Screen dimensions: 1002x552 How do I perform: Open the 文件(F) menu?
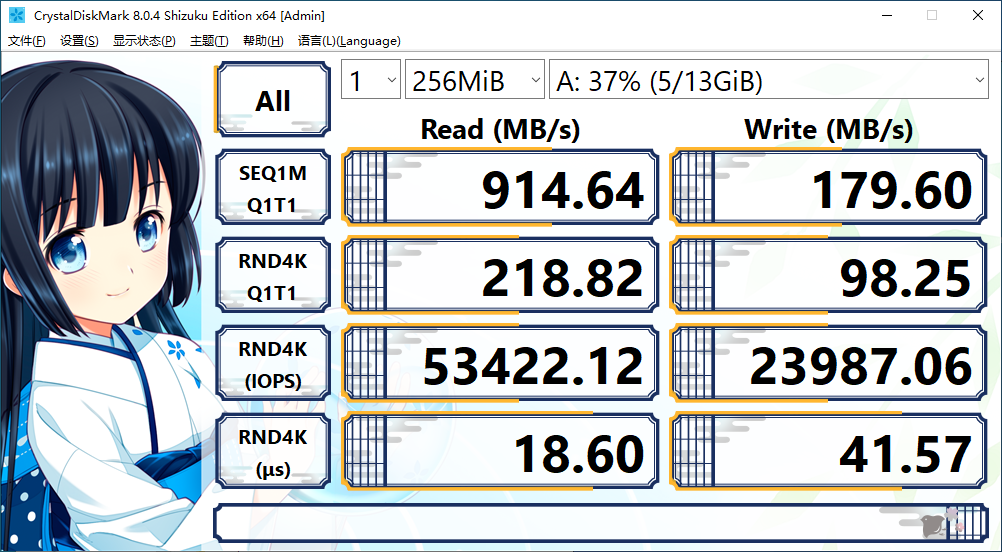[x=27, y=41]
